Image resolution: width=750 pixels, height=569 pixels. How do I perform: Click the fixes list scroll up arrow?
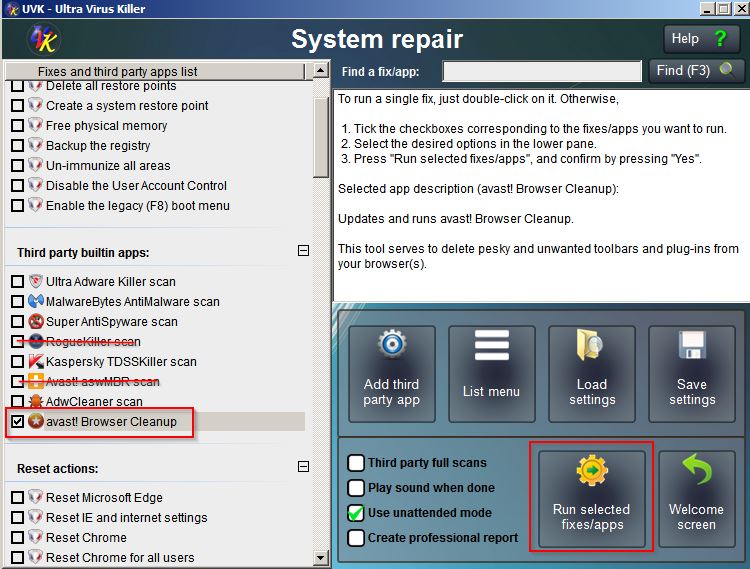coord(320,71)
